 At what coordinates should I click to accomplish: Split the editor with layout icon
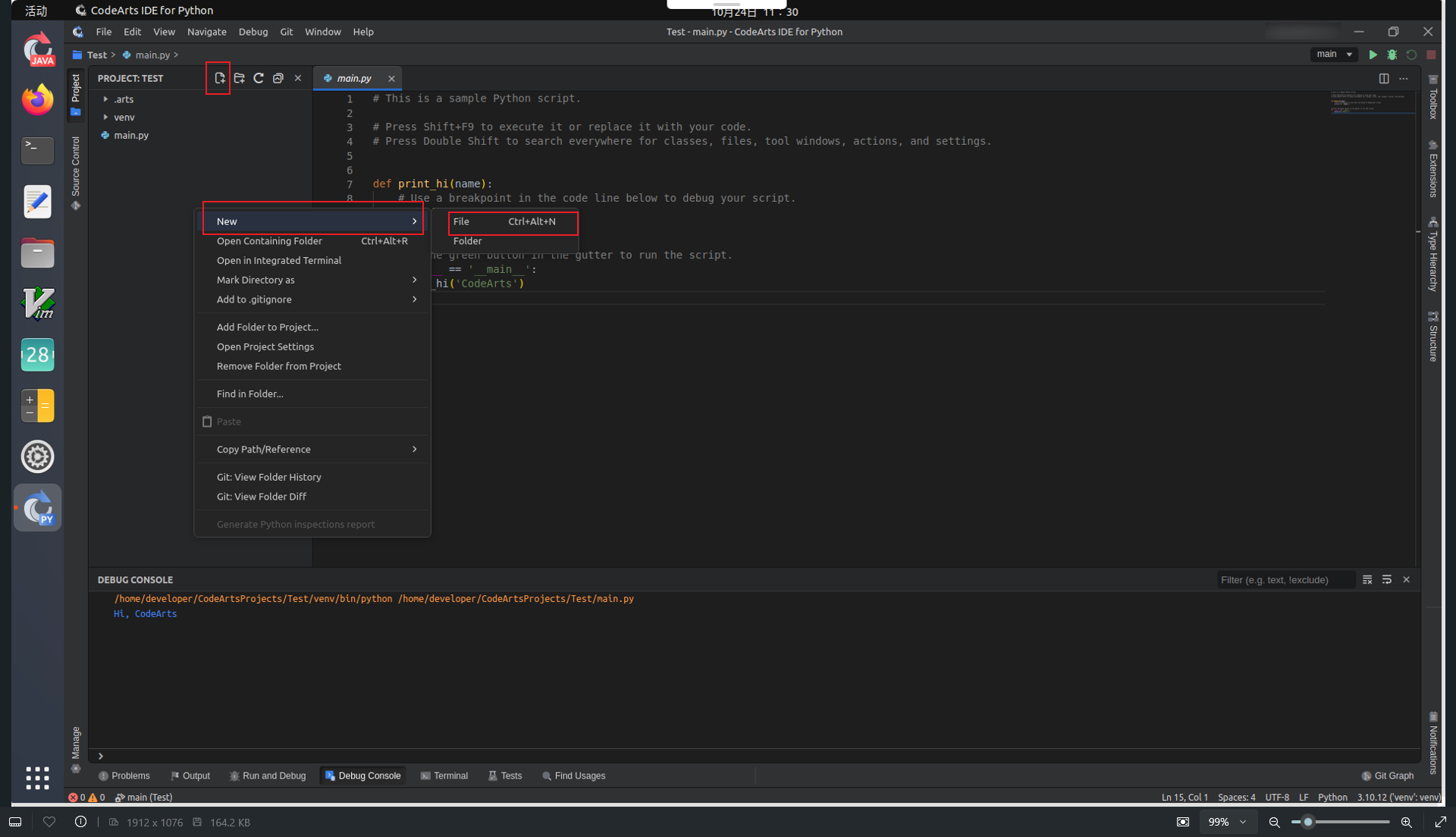pos(1384,78)
